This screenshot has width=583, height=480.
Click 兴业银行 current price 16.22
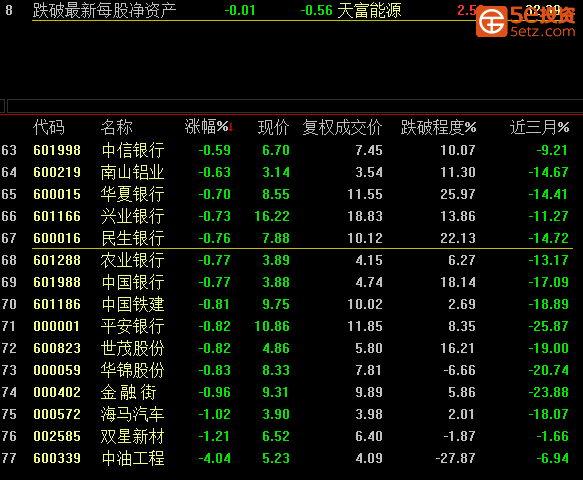pyautogui.click(x=272, y=216)
